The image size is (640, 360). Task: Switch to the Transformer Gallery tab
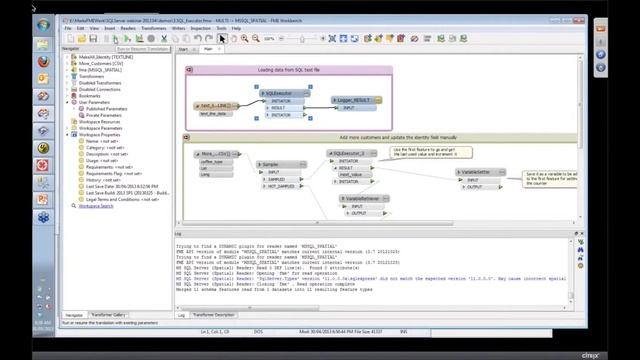pyautogui.click(x=108, y=315)
